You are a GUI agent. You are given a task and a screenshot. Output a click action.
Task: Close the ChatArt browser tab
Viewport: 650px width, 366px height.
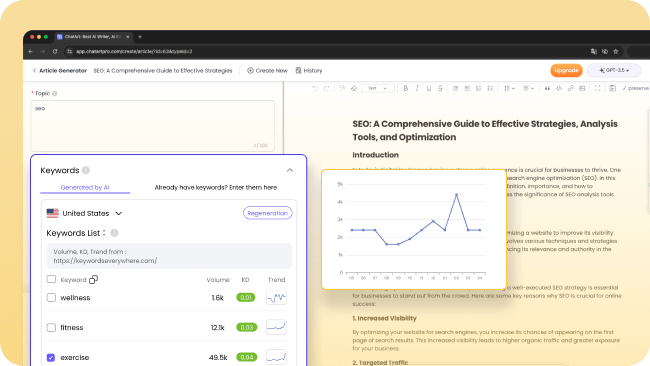click(128, 37)
